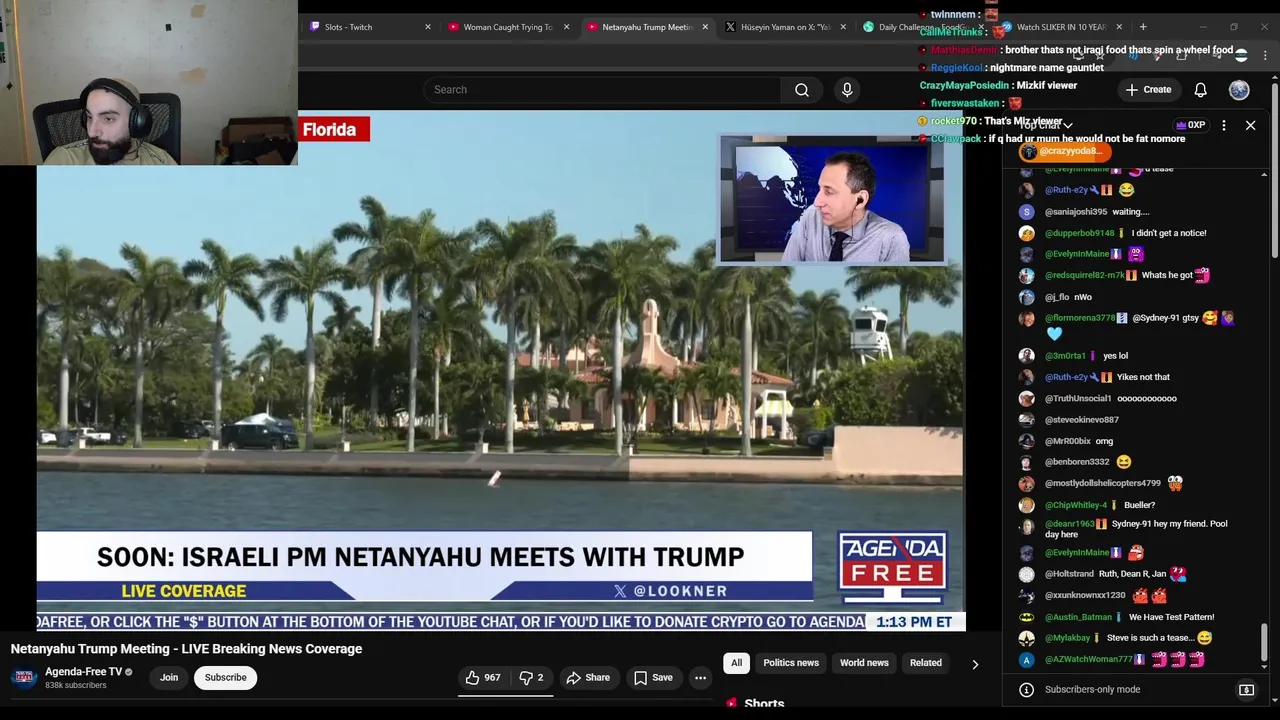This screenshot has height=720, width=1280.
Task: Start voice search with the microphone icon
Action: tap(847, 90)
